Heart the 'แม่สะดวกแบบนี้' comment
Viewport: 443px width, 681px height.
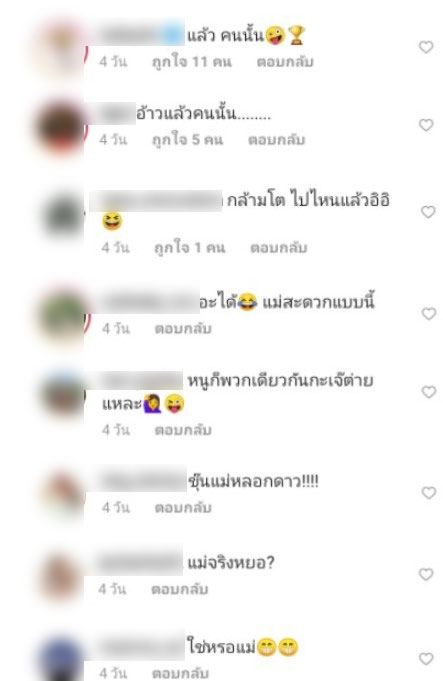coord(429,314)
